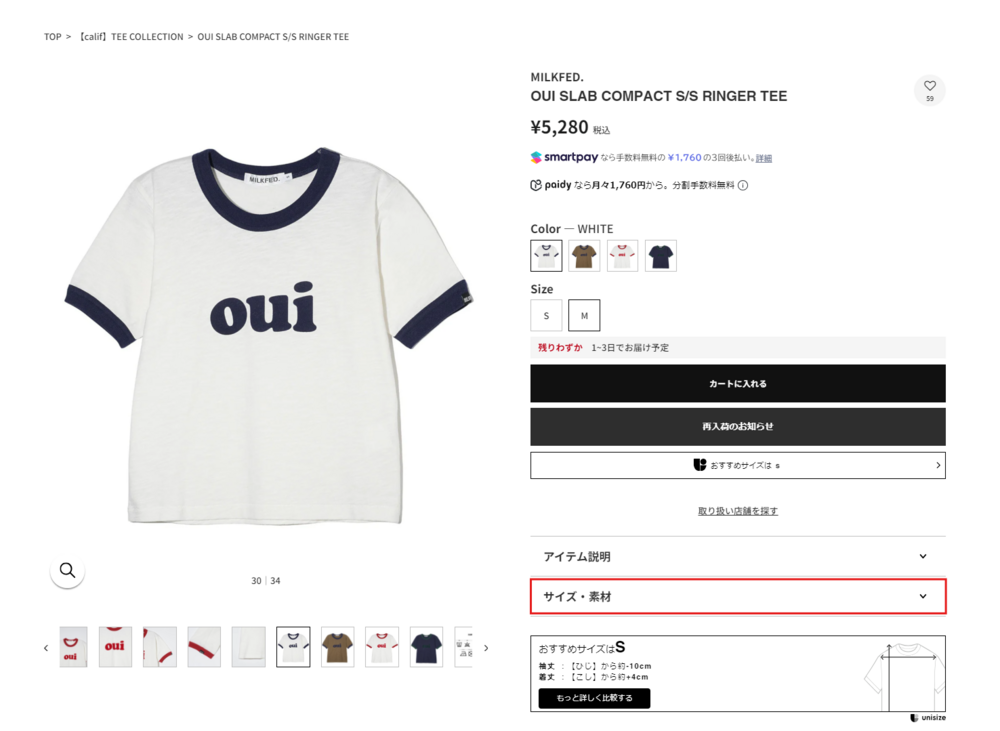1000x731 pixels.
Task: Add item to cart with カートに入れる
Action: coord(737,384)
